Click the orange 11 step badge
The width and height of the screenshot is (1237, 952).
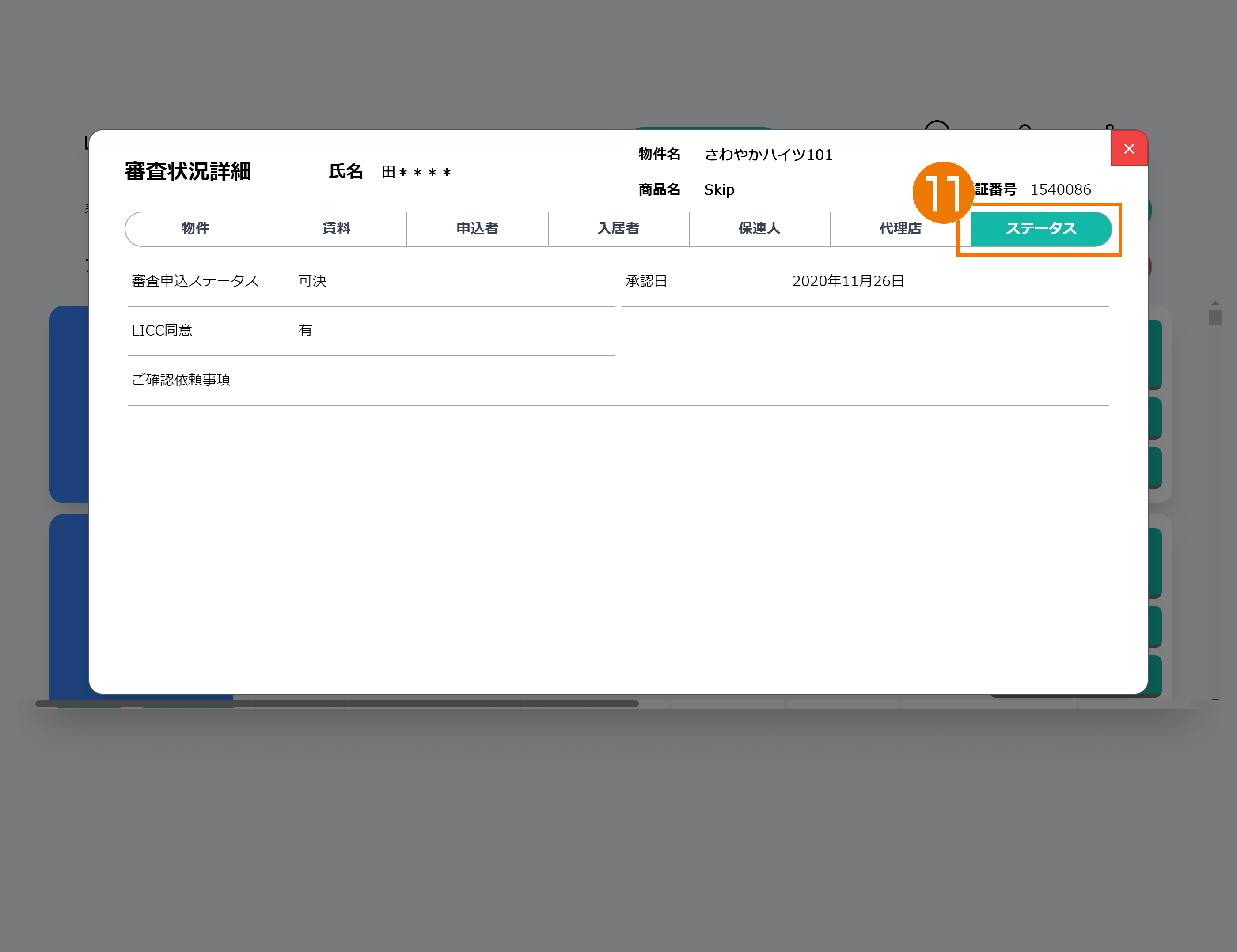[x=942, y=193]
